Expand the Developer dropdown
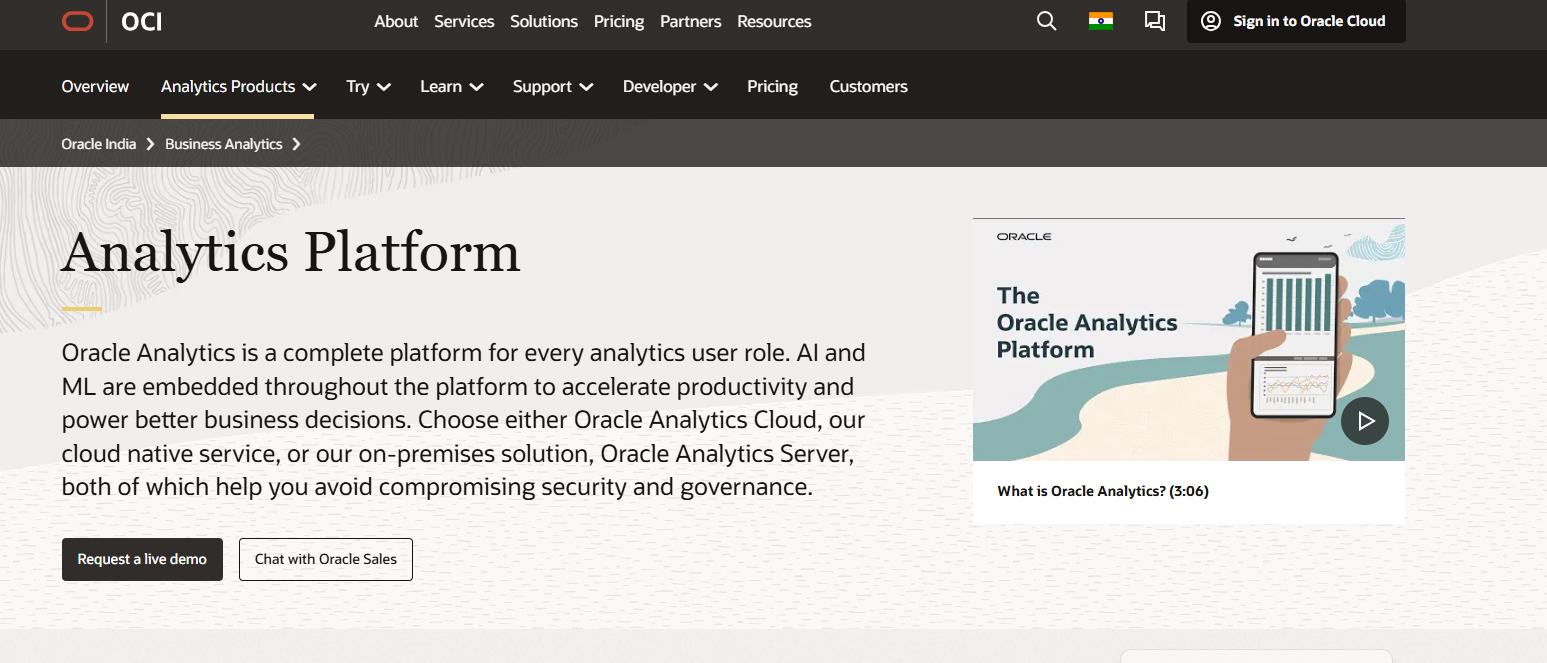1547x663 pixels. point(670,86)
